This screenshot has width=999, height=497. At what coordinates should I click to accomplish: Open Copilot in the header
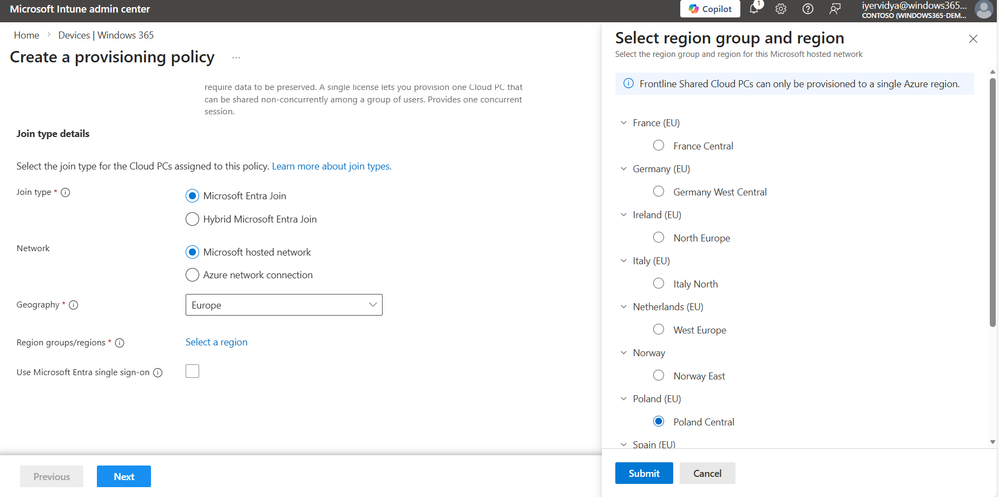click(x=710, y=9)
